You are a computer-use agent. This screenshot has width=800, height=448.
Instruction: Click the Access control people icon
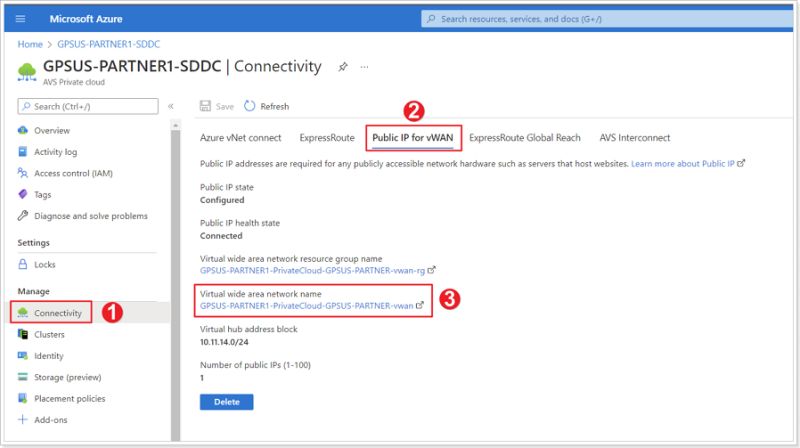(22, 173)
